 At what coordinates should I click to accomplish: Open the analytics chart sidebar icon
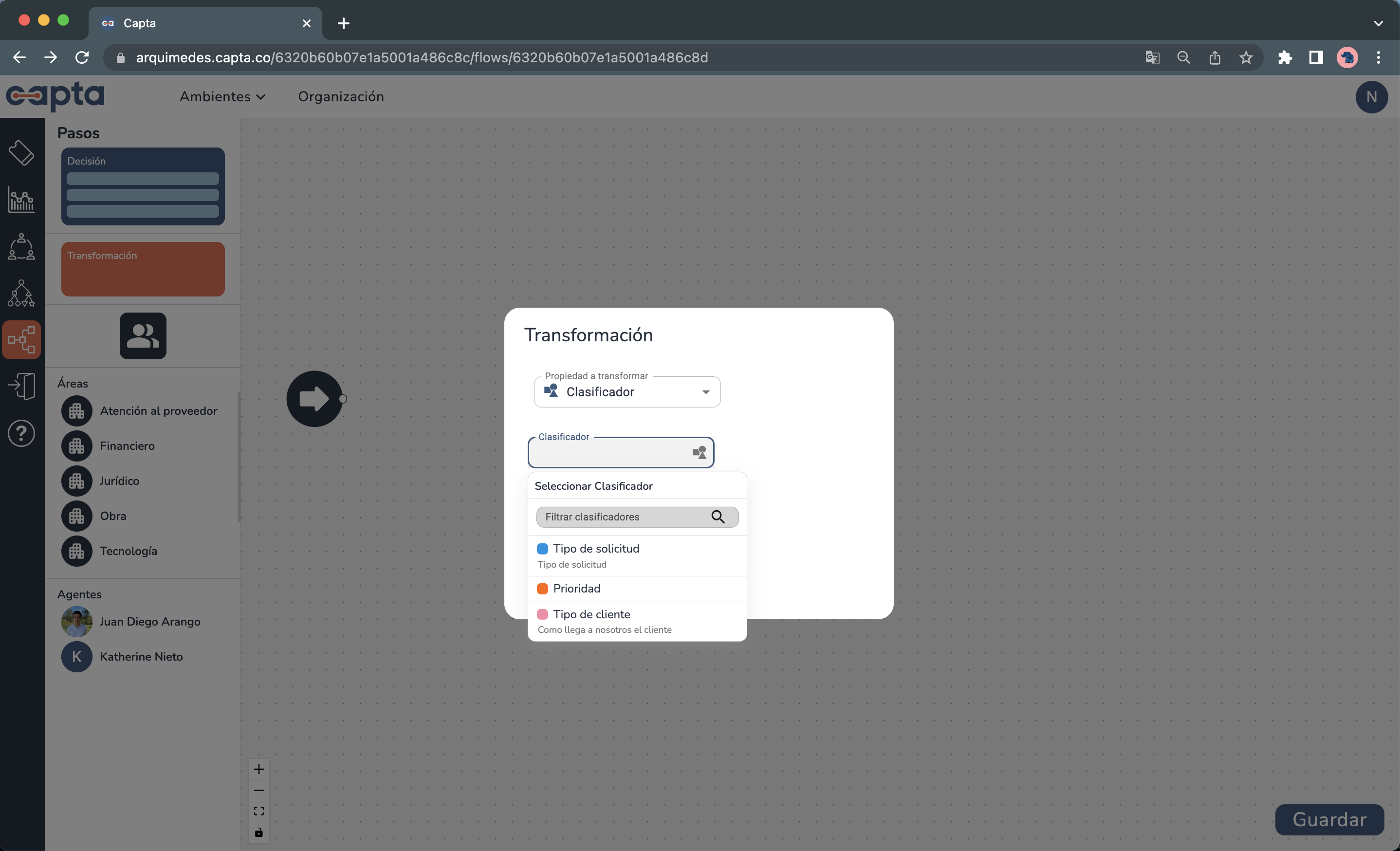pos(21,200)
